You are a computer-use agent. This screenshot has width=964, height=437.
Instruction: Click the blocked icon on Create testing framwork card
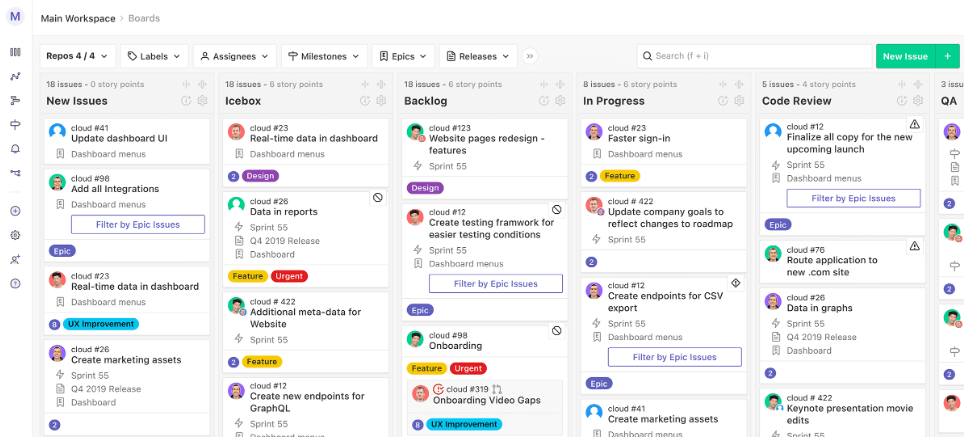pyautogui.click(x=556, y=210)
